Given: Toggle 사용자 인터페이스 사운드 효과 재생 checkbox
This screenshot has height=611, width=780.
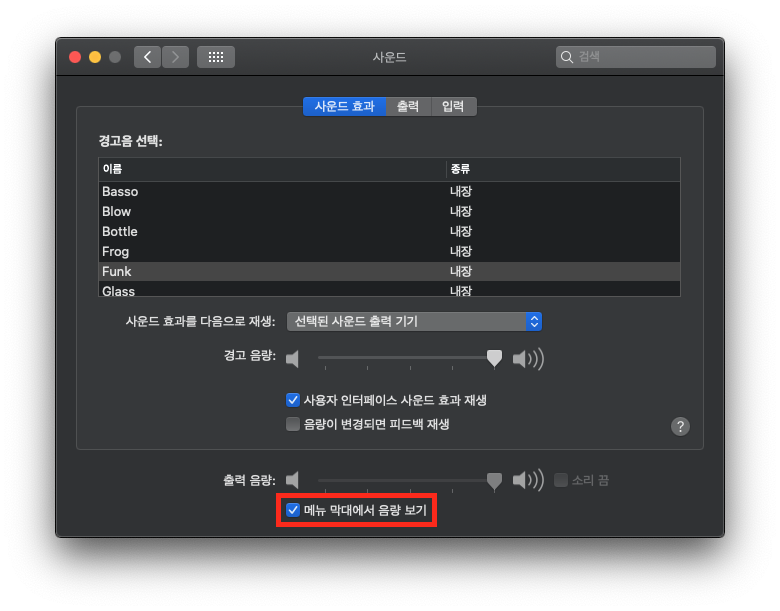Looking at the screenshot, I should 293,400.
